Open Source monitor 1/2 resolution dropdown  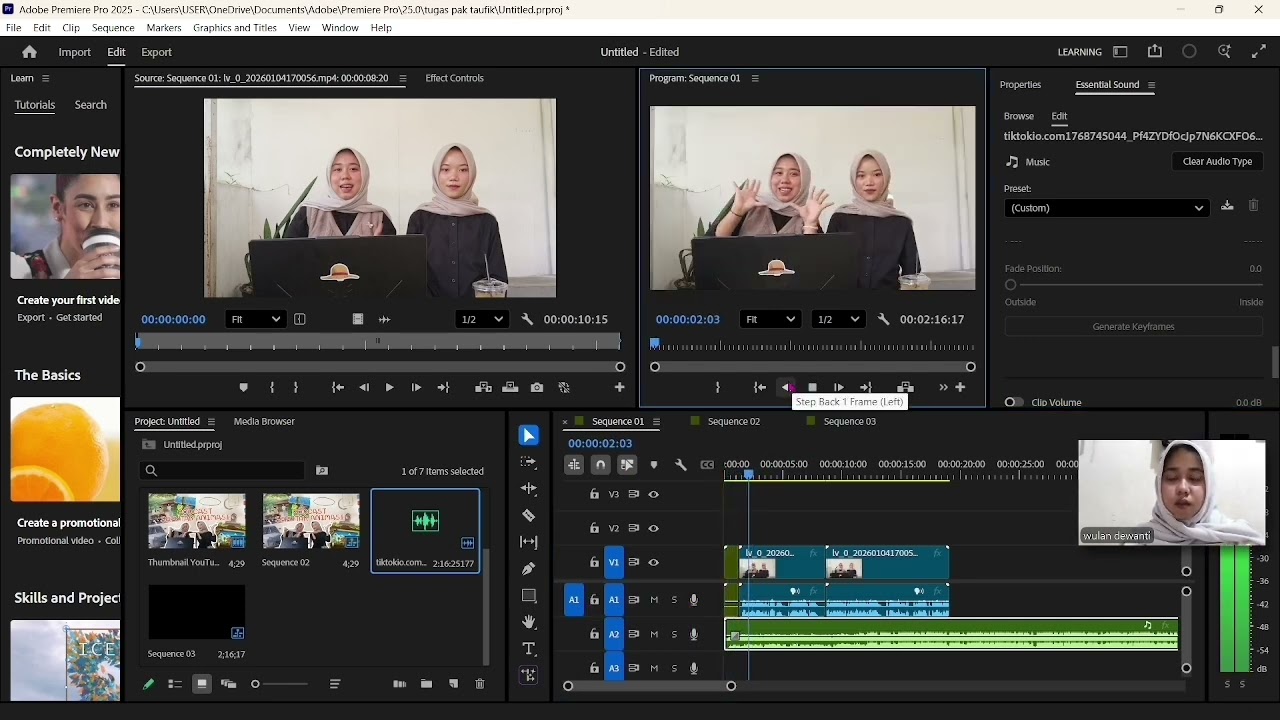coord(482,319)
